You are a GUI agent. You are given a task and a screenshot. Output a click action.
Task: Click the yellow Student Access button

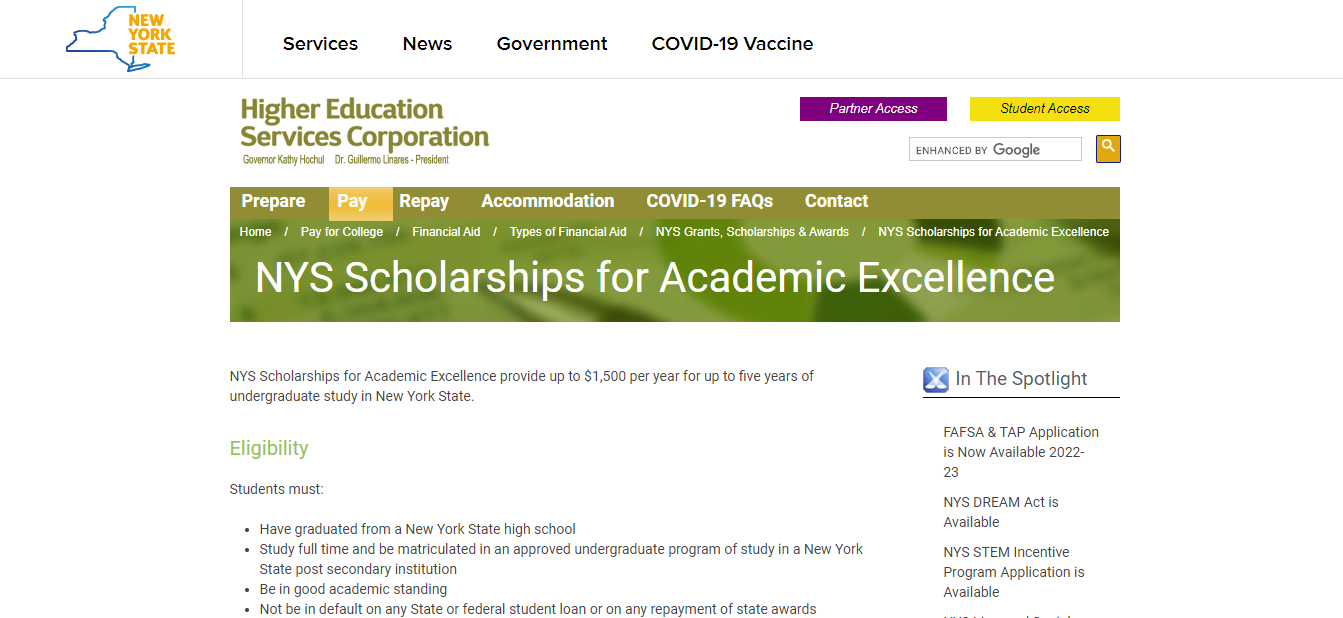click(x=1044, y=109)
